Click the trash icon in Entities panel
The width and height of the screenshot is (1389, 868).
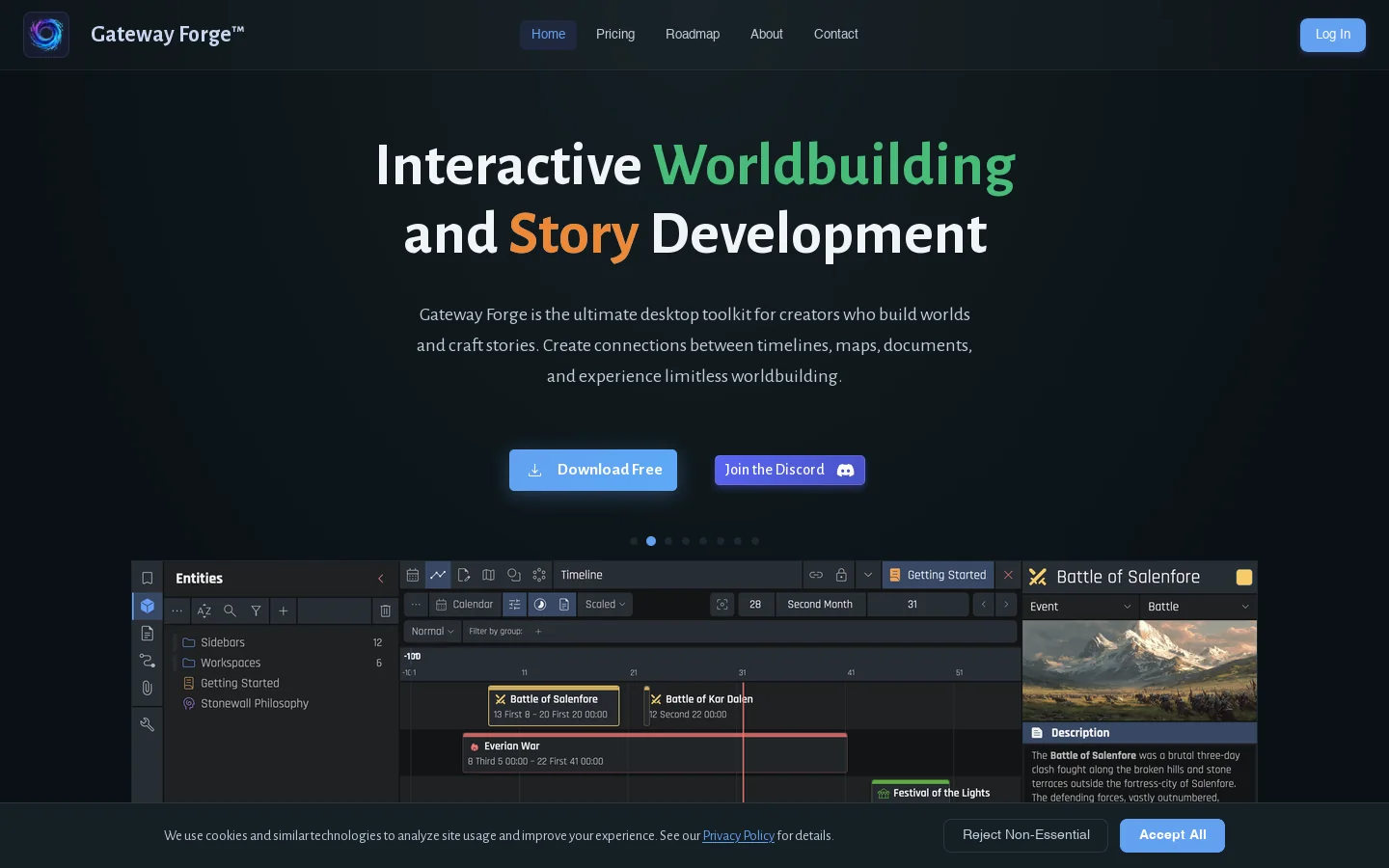(385, 610)
